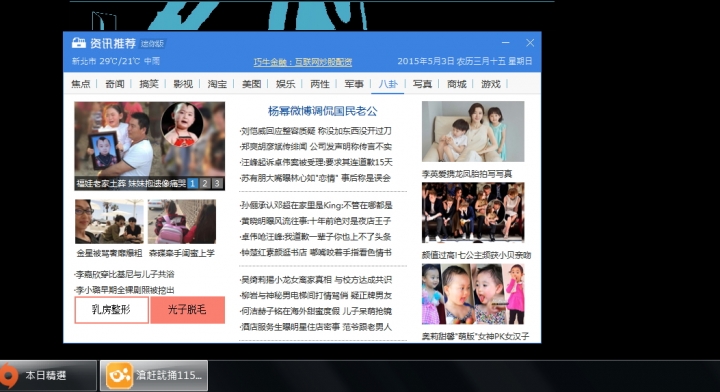Switch to the 两性 tab
Image resolution: width=720 pixels, height=392 pixels.
point(320,84)
